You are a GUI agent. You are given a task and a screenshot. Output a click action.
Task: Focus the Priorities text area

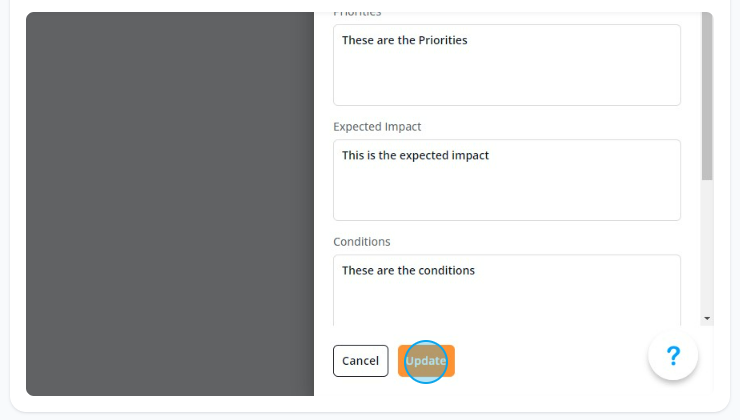[x=507, y=65]
